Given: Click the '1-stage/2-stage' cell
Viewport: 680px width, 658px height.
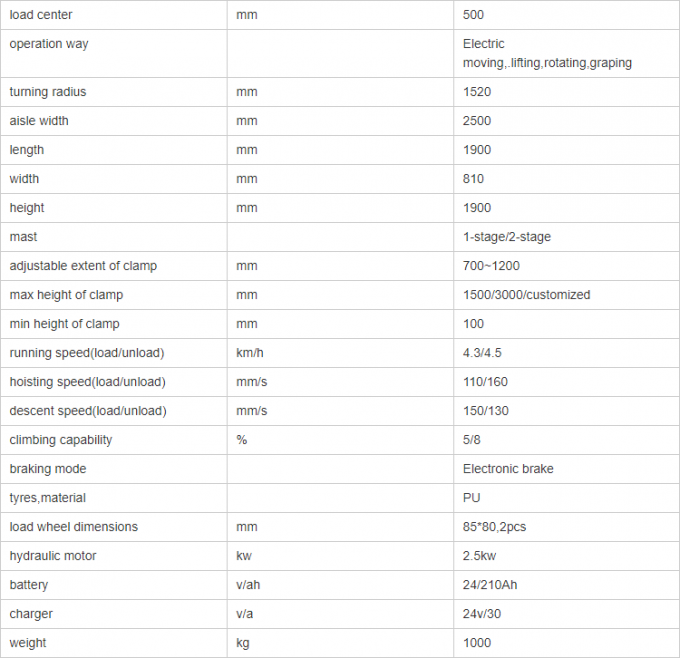Looking at the screenshot, I should coord(507,237).
